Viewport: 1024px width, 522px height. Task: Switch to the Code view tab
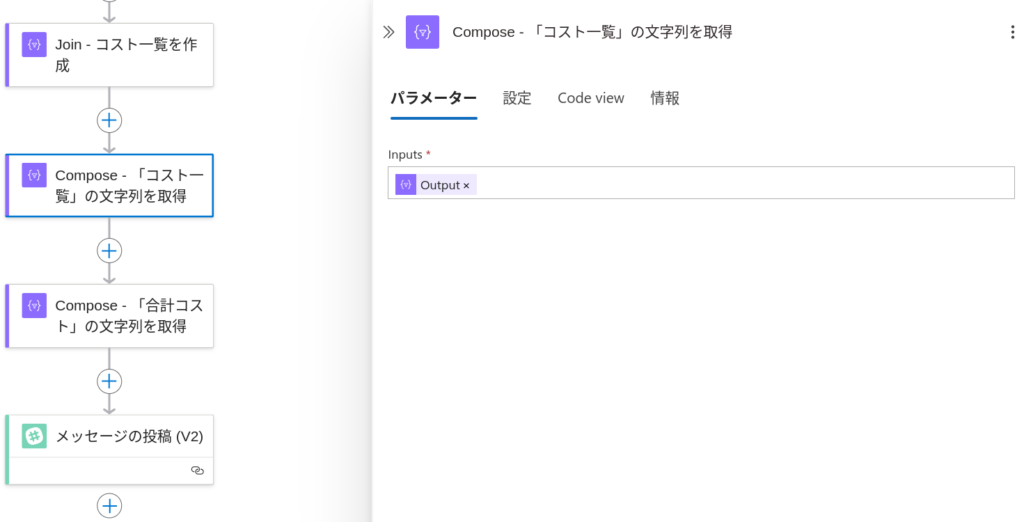coord(591,98)
